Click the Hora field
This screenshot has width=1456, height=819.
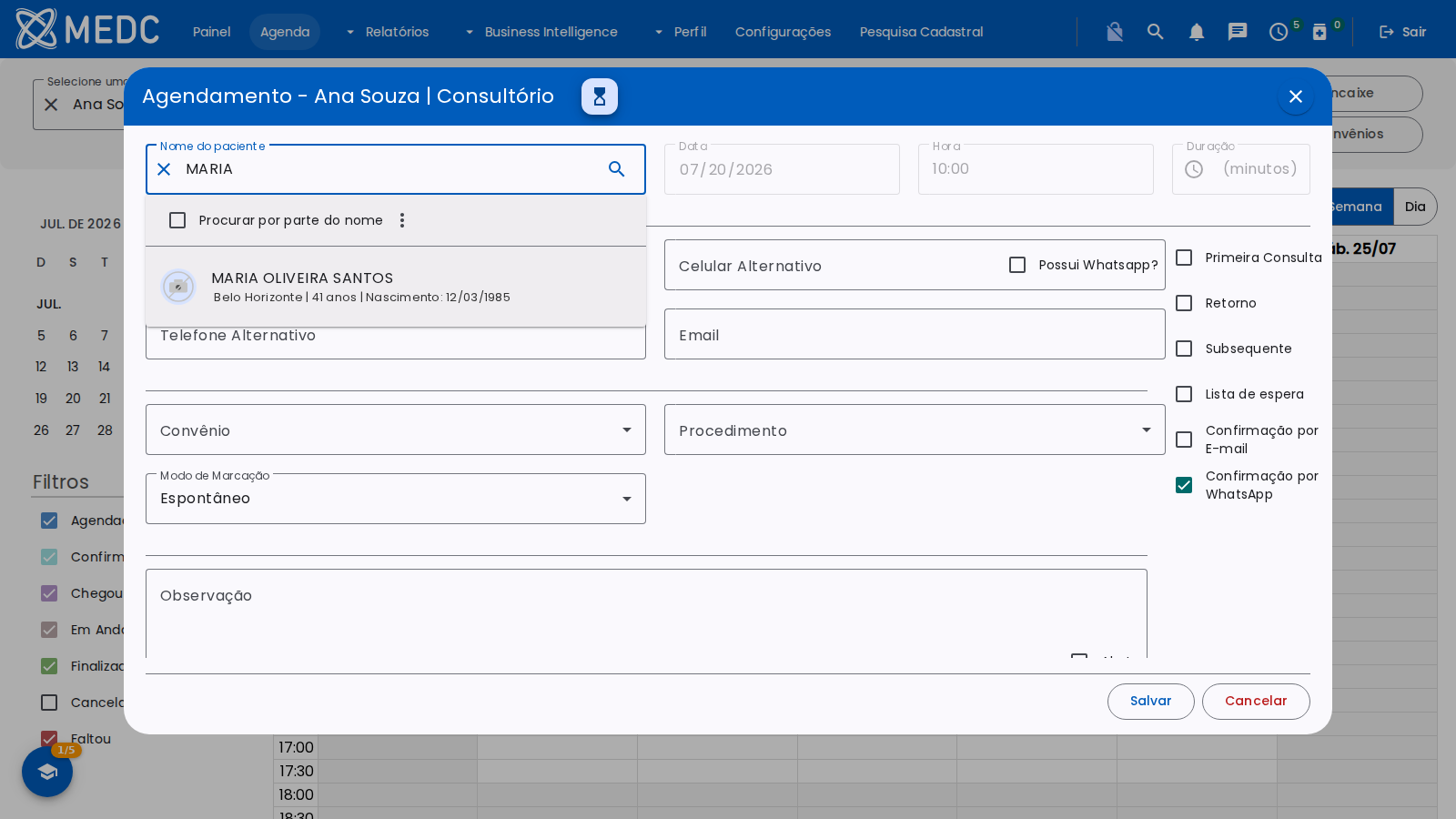[x=1036, y=169]
